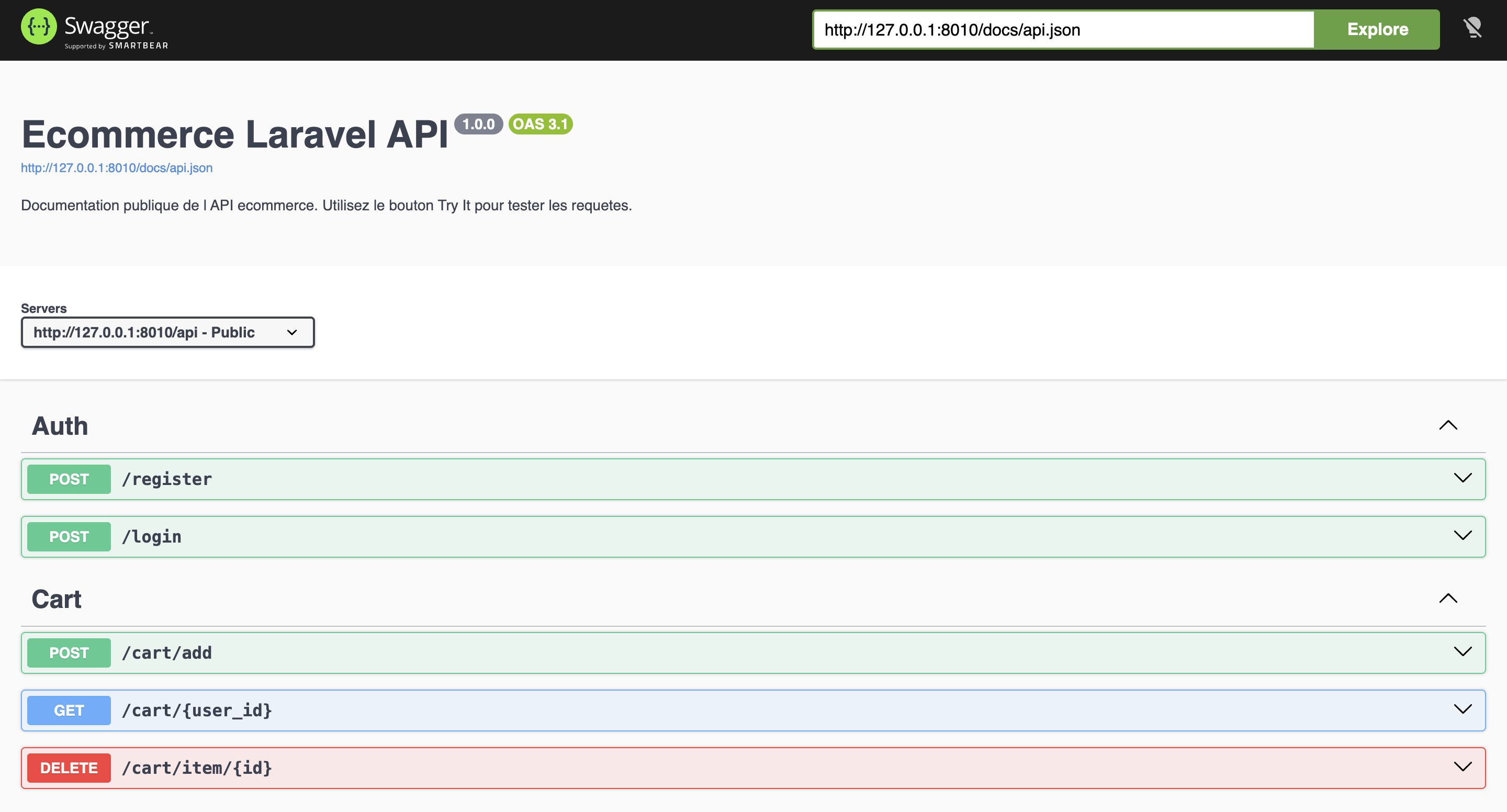
Task: Click the OAS 3.1 badge
Action: pos(541,124)
